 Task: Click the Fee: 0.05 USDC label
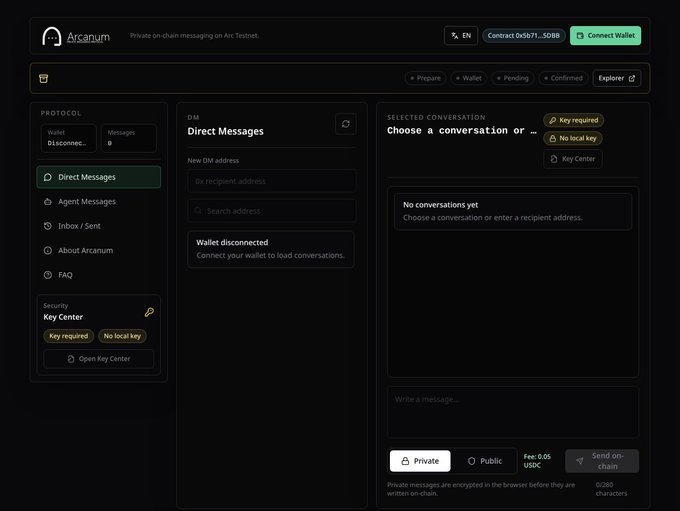(x=537, y=461)
